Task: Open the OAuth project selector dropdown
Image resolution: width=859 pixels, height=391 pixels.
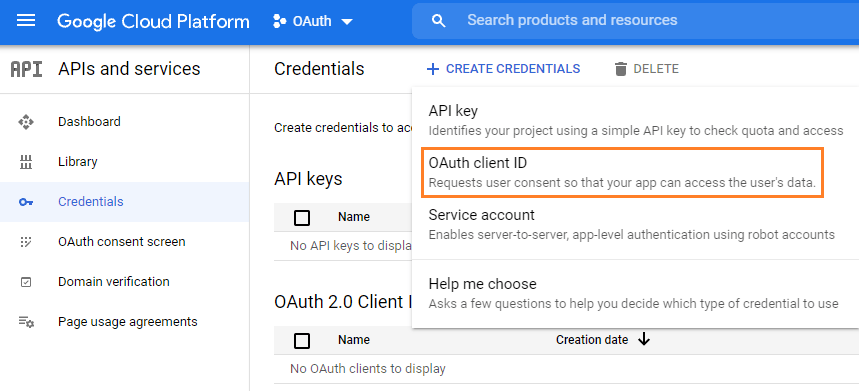Action: click(313, 21)
